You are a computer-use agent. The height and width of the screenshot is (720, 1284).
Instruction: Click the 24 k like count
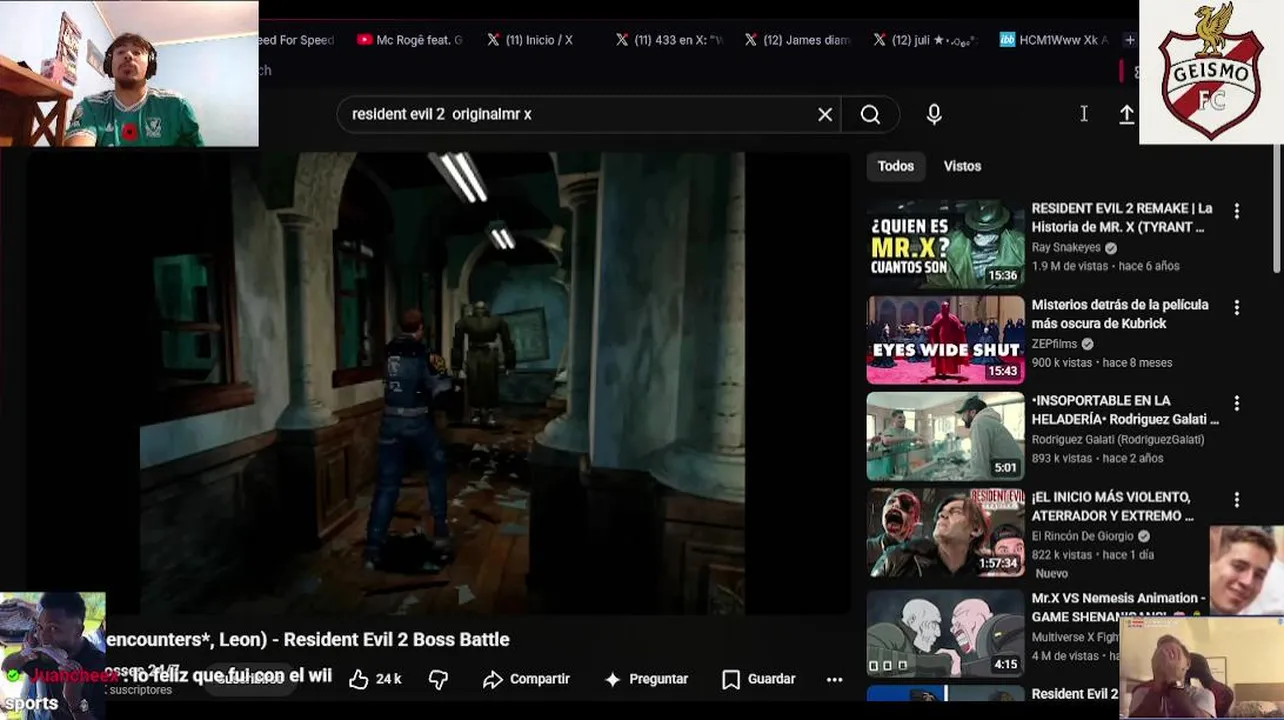tap(388, 680)
